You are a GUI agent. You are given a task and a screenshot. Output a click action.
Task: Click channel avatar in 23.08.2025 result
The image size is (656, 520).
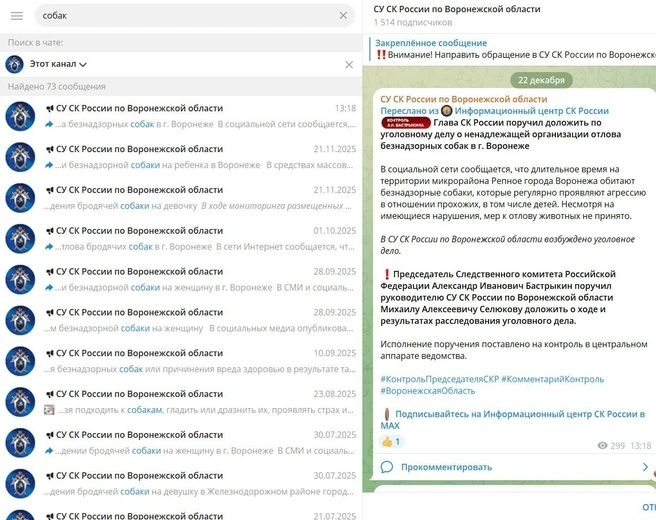pyautogui.click(x=20, y=402)
